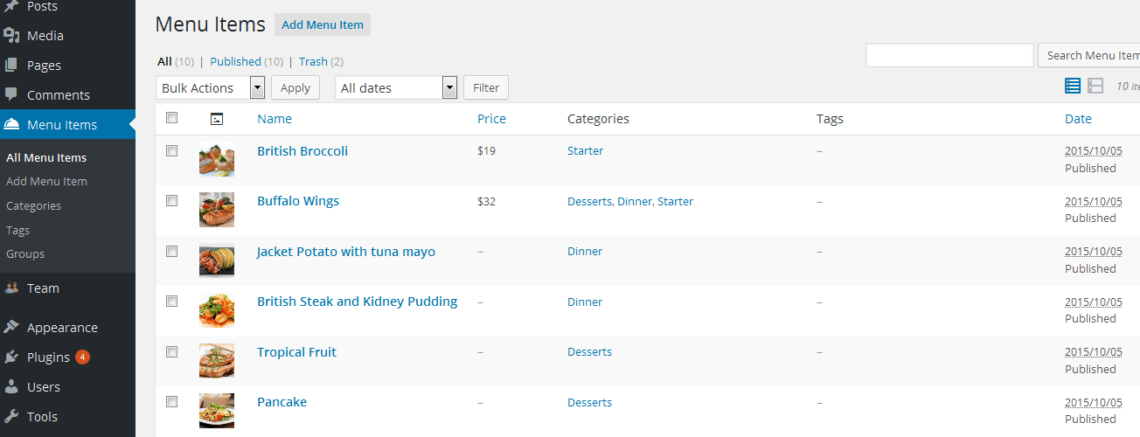Switch to excerpt view icon
Viewport: 1140px width, 437px height.
coord(1096,86)
